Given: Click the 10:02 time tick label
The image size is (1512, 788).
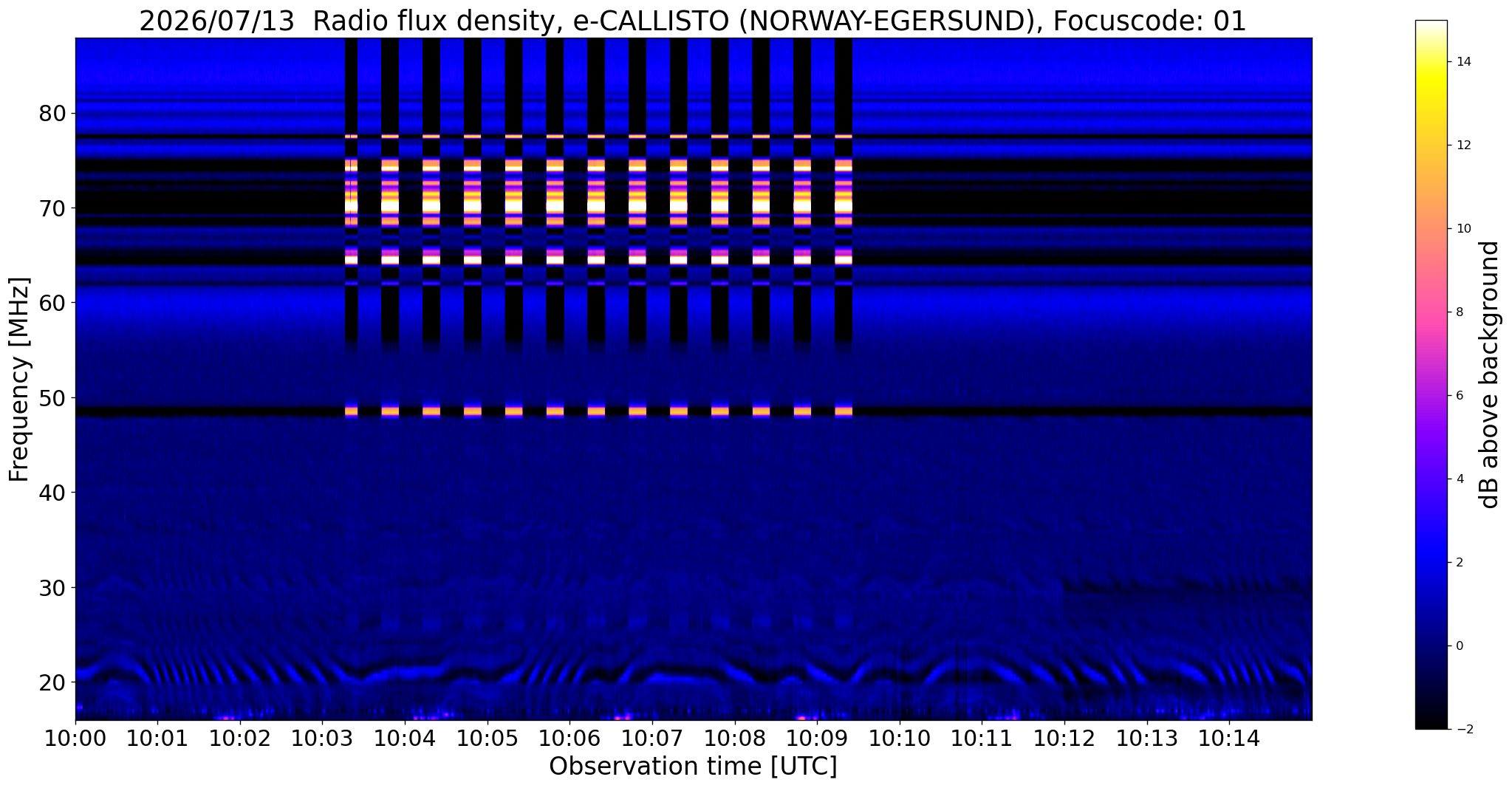Looking at the screenshot, I should [240, 738].
